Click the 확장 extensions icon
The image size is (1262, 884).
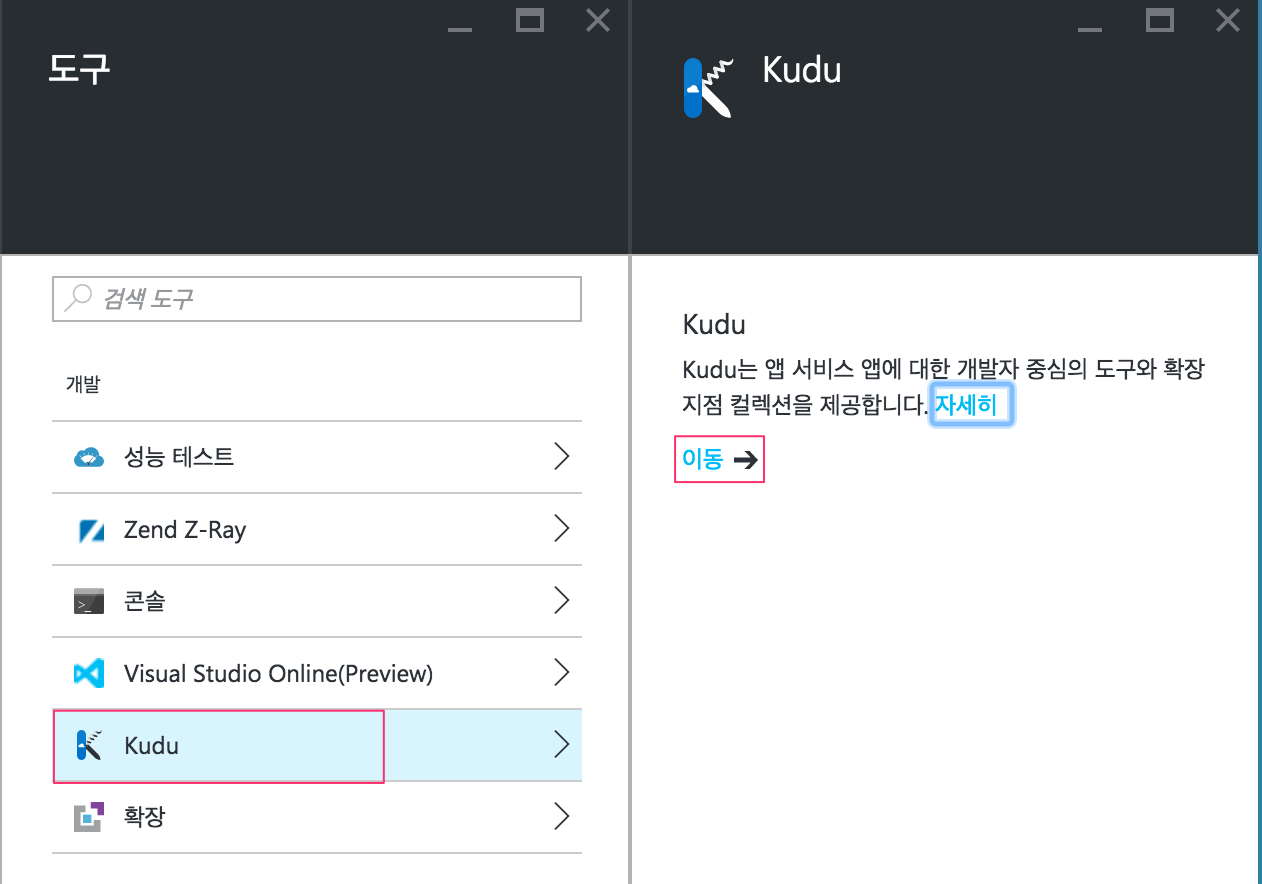89,818
